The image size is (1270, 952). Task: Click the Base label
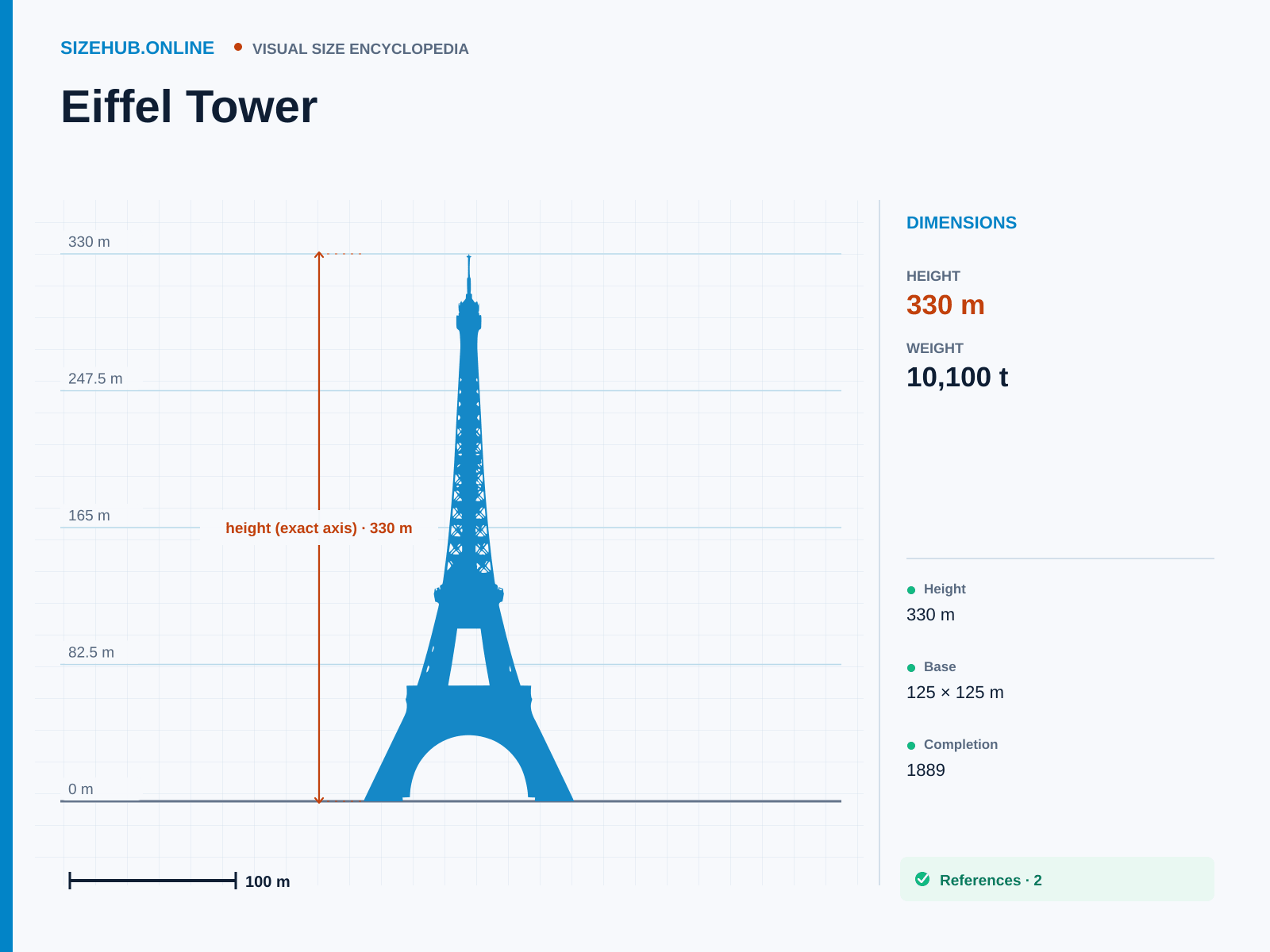940,667
